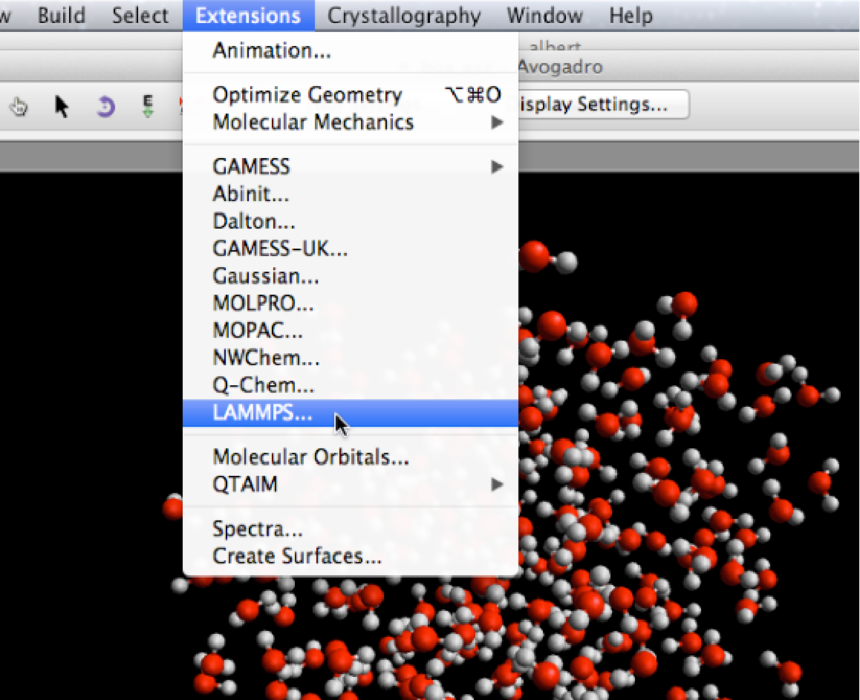860x700 pixels.
Task: Click the Display Settings button
Action: pyautogui.click(x=602, y=104)
